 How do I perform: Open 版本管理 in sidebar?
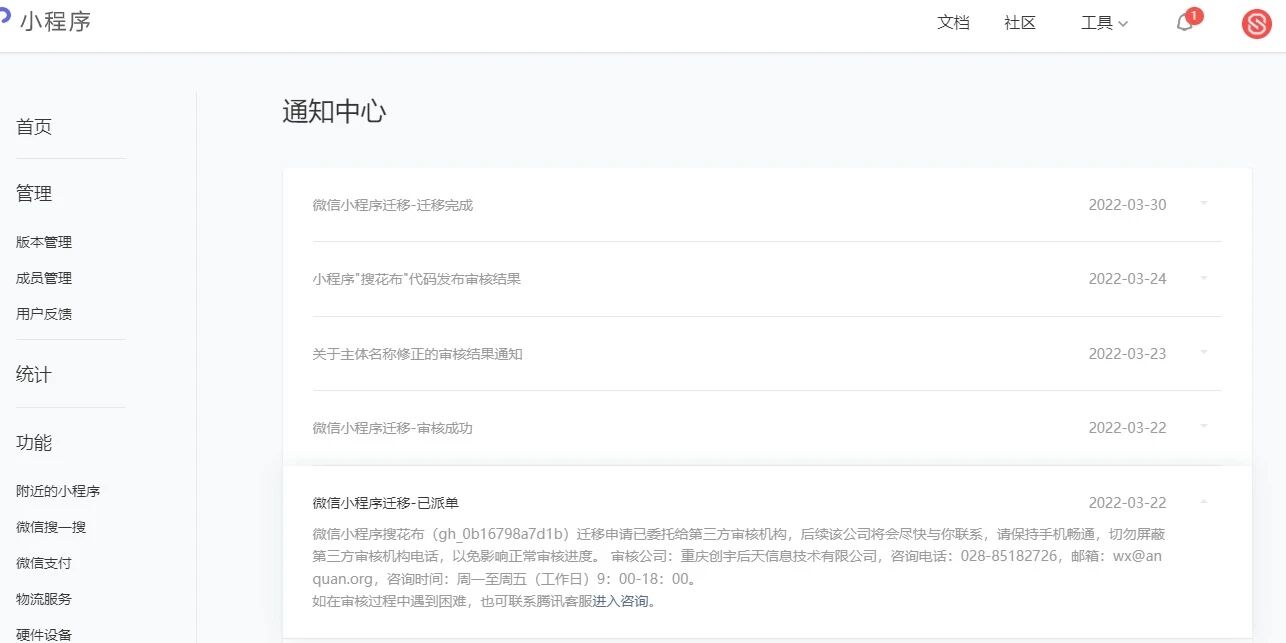pos(44,242)
